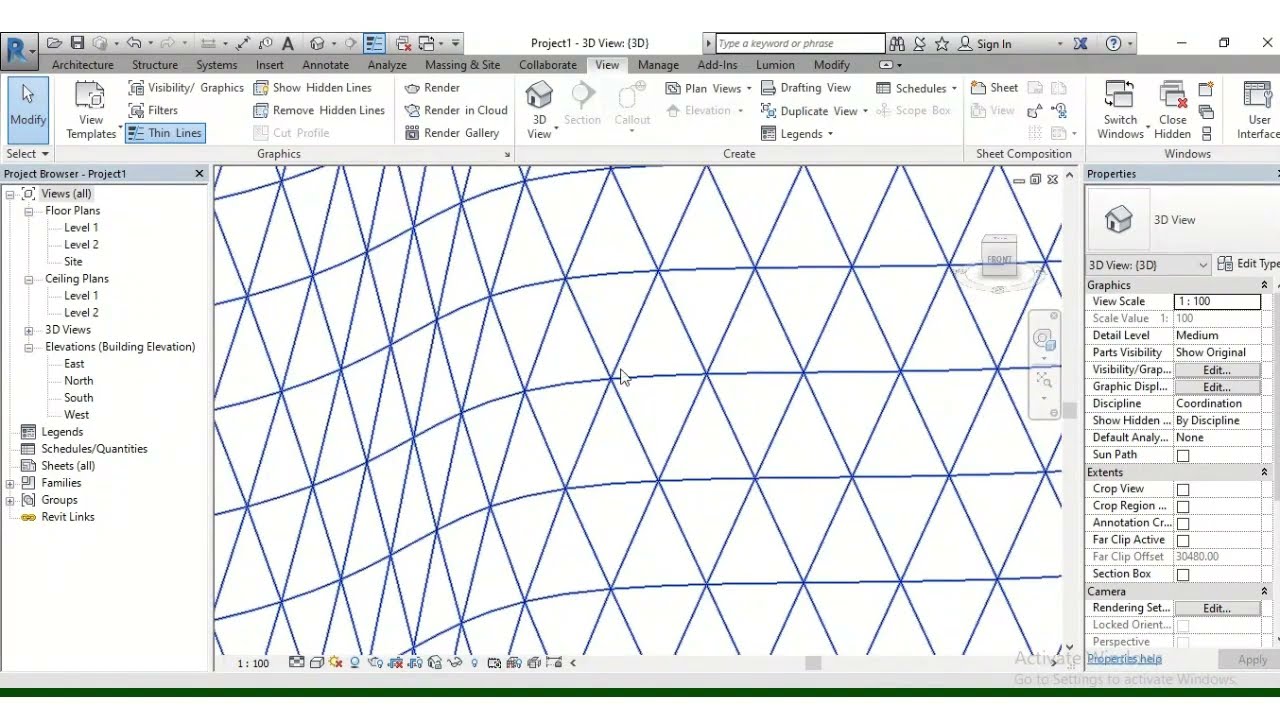Open User Interface options

point(1258,110)
